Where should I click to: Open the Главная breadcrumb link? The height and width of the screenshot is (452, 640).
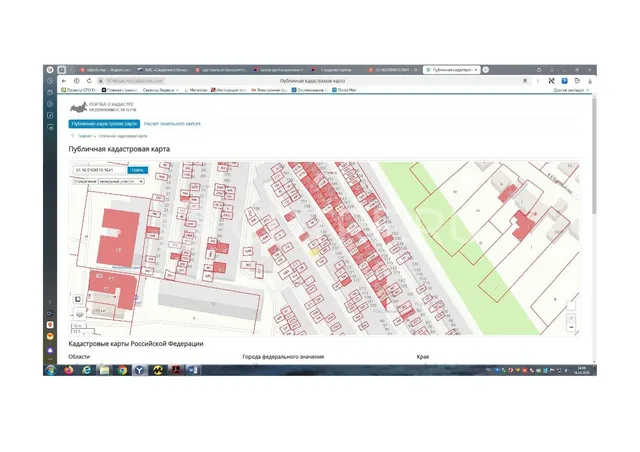(x=84, y=136)
